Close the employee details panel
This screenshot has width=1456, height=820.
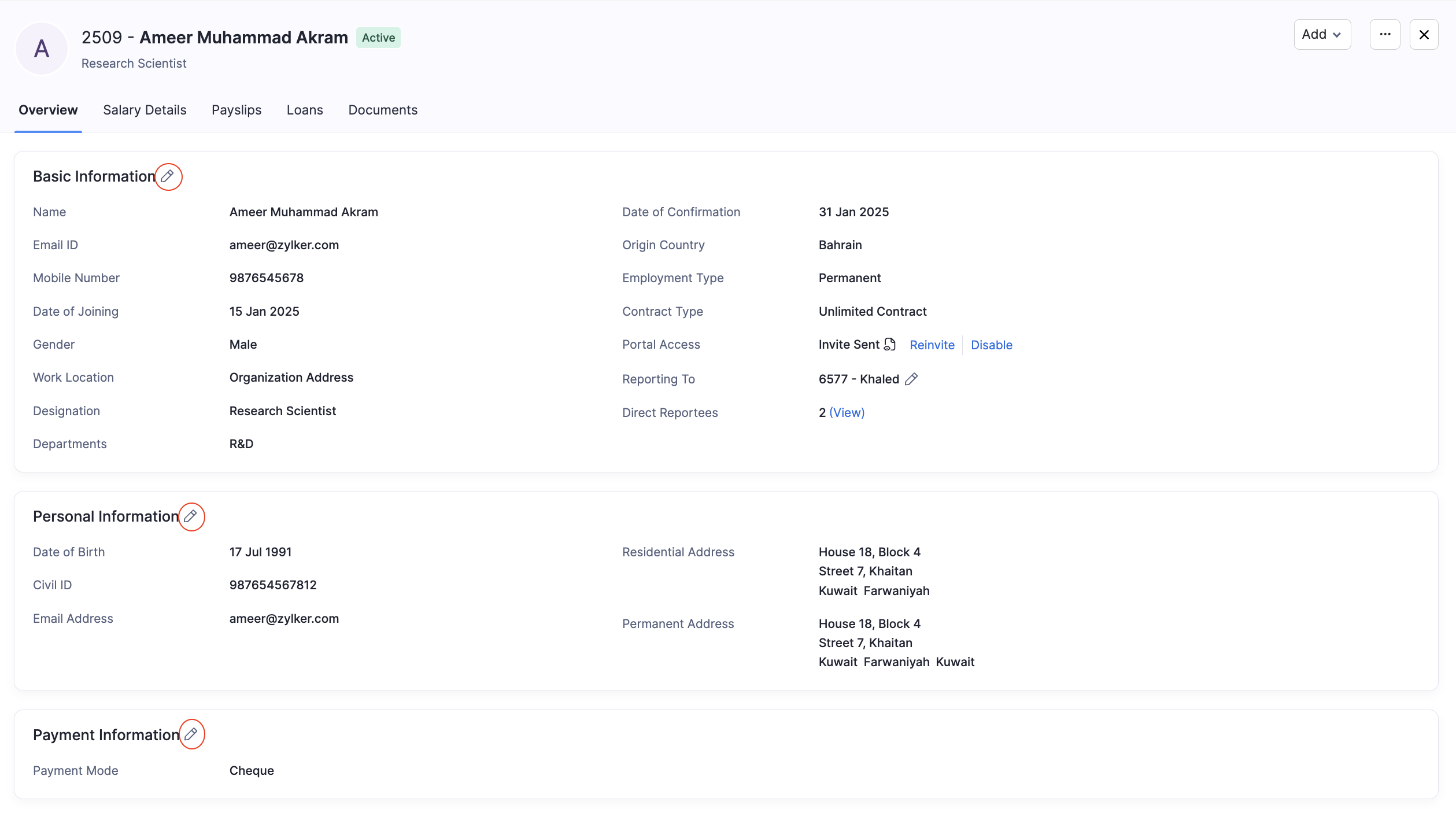click(1424, 35)
